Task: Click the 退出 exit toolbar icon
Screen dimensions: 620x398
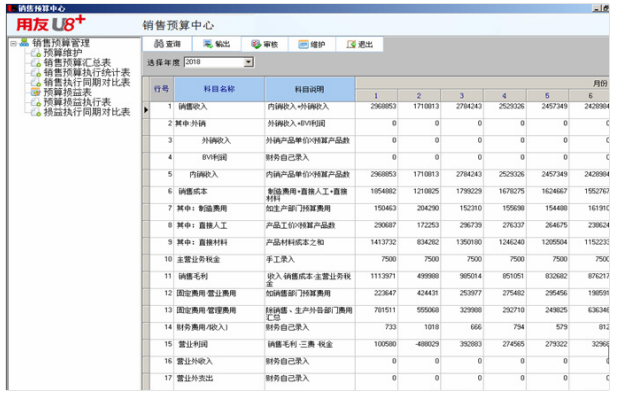Action: point(351,44)
